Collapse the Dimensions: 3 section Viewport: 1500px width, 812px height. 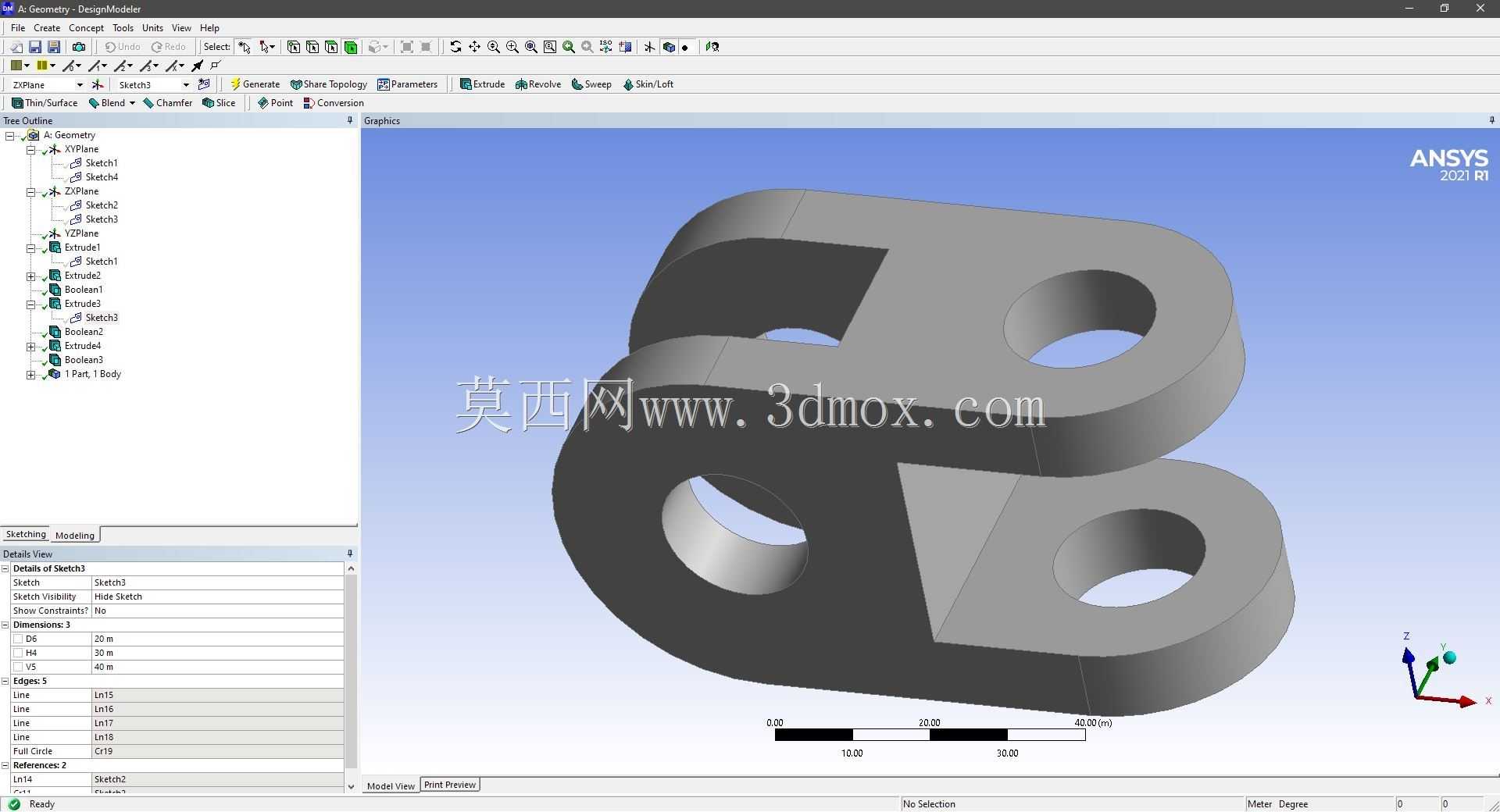pos(5,625)
